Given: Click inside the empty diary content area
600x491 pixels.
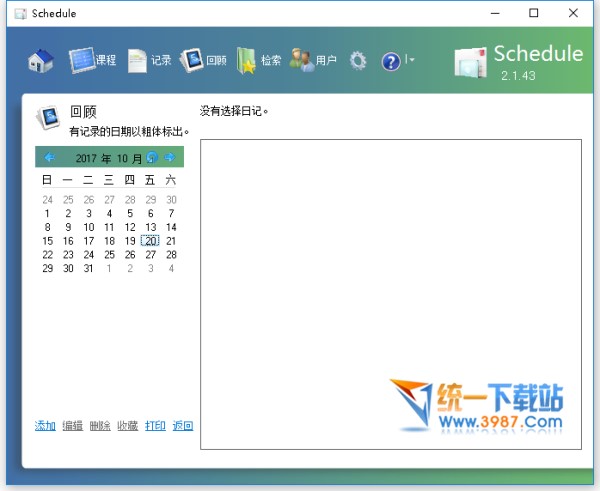Looking at the screenshot, I should 390,280.
